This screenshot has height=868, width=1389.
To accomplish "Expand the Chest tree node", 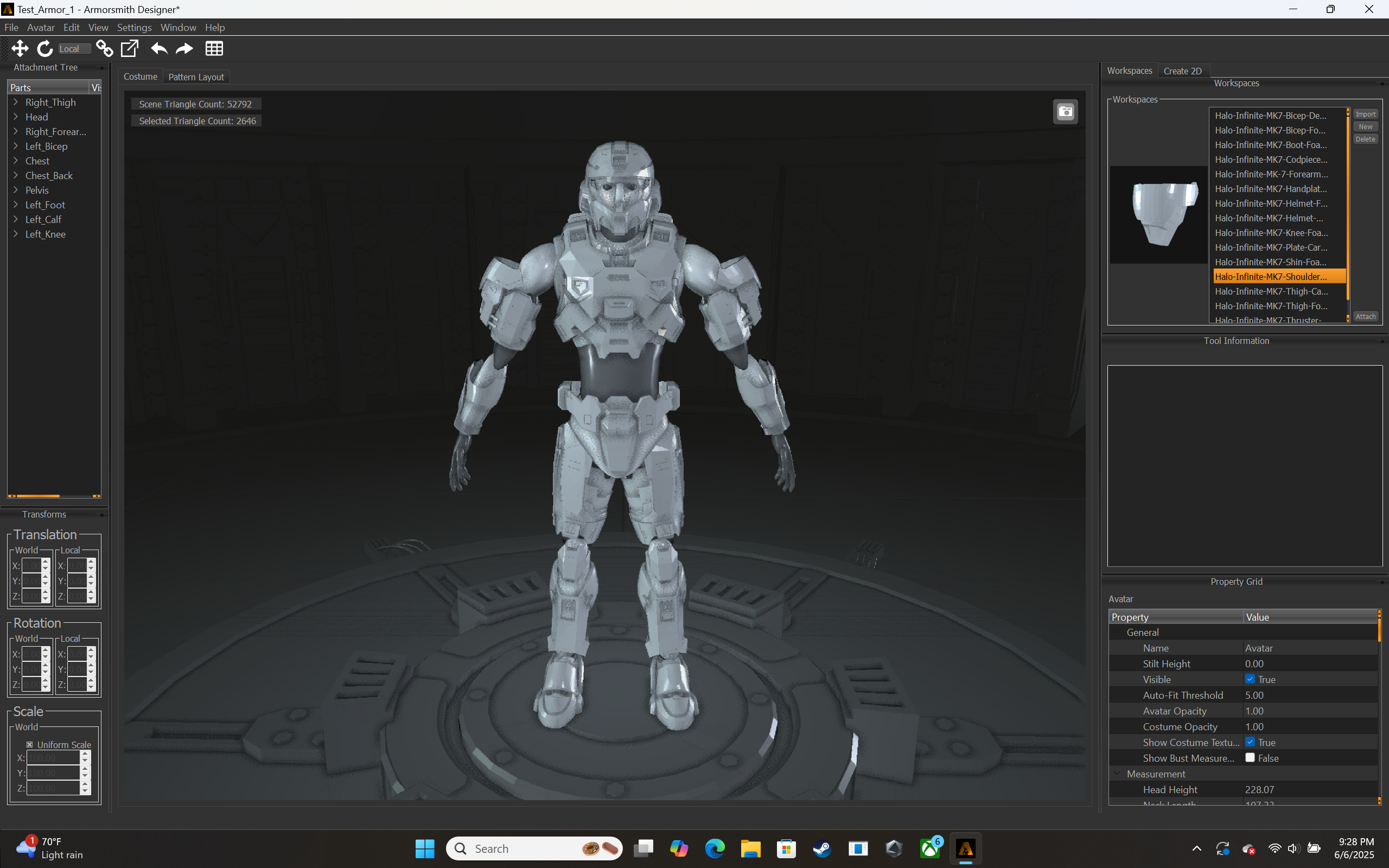I will (x=16, y=161).
